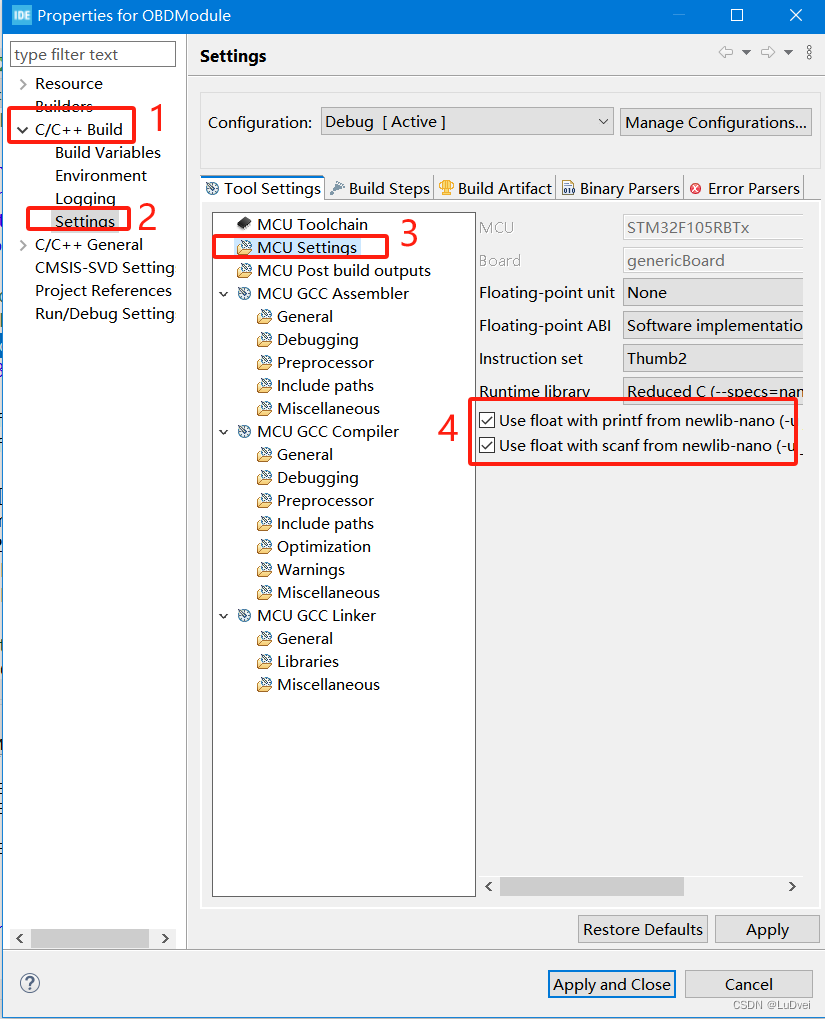The width and height of the screenshot is (825, 1019).
Task: Collapse the MCU GCC Linker node
Action: 224,615
